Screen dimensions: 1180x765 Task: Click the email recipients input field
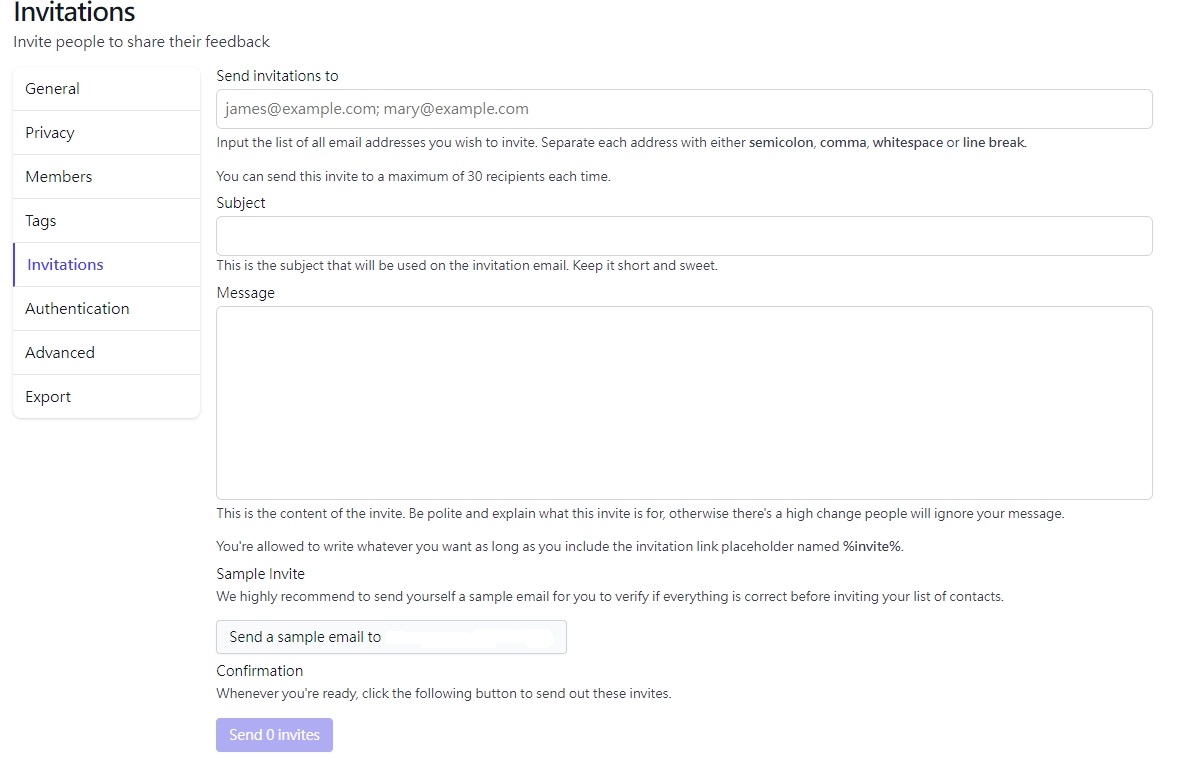click(683, 108)
